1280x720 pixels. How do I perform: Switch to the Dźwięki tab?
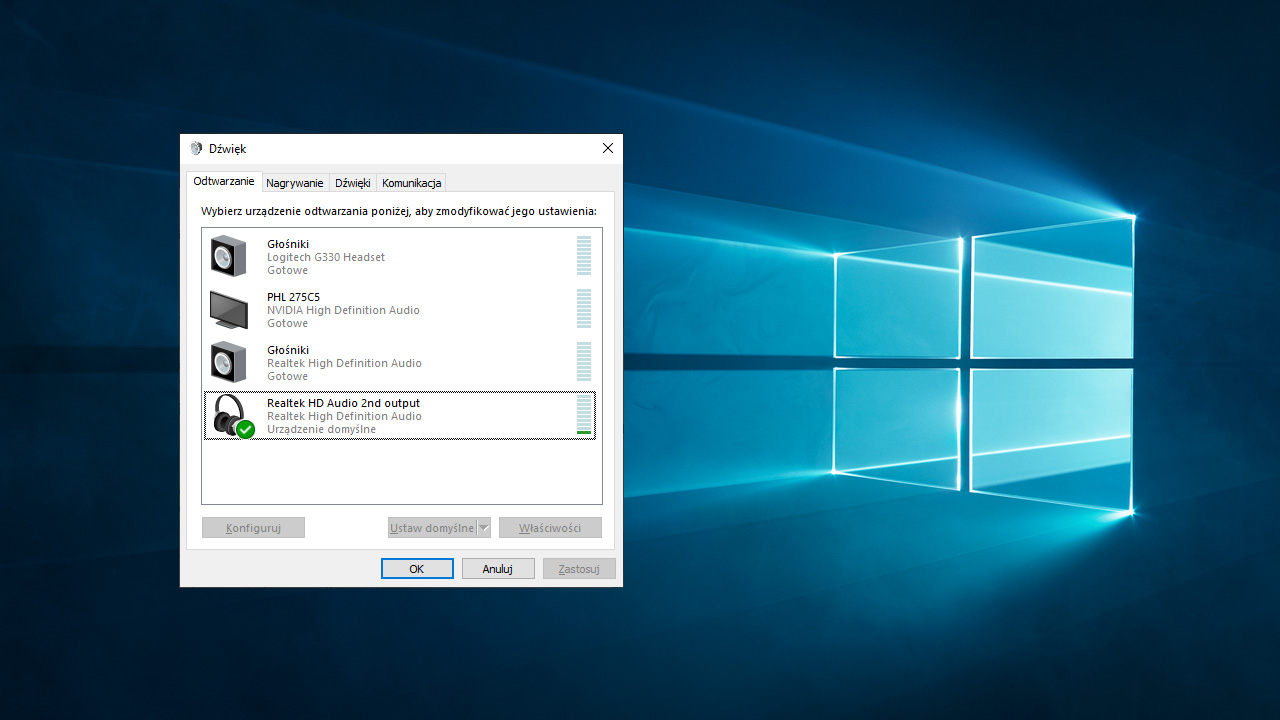(x=353, y=183)
